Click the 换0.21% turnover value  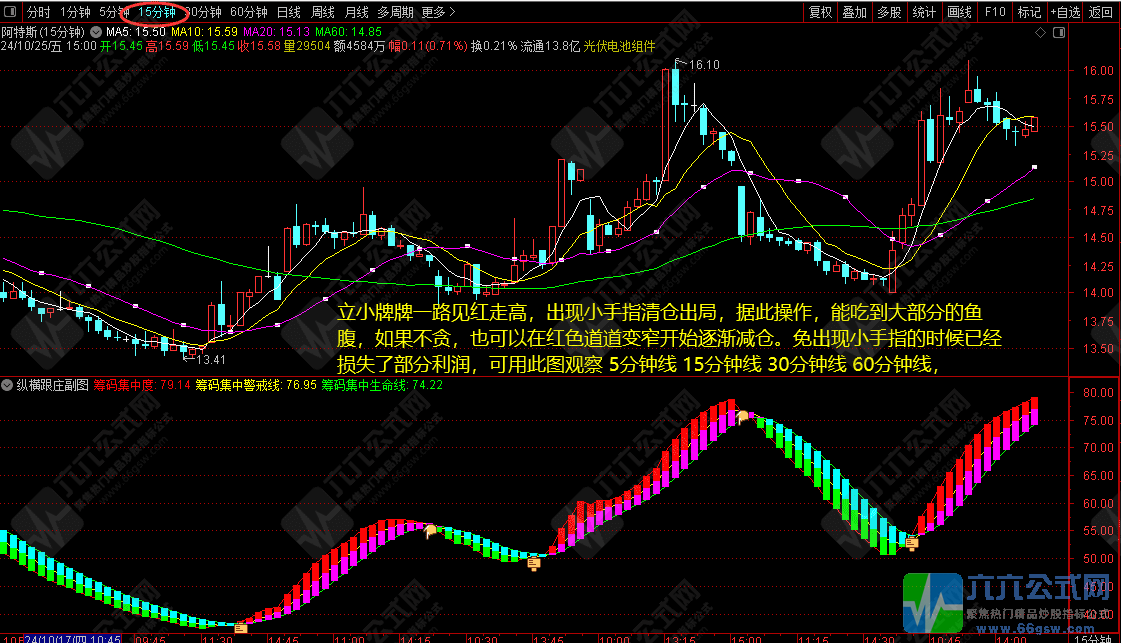(x=493, y=46)
